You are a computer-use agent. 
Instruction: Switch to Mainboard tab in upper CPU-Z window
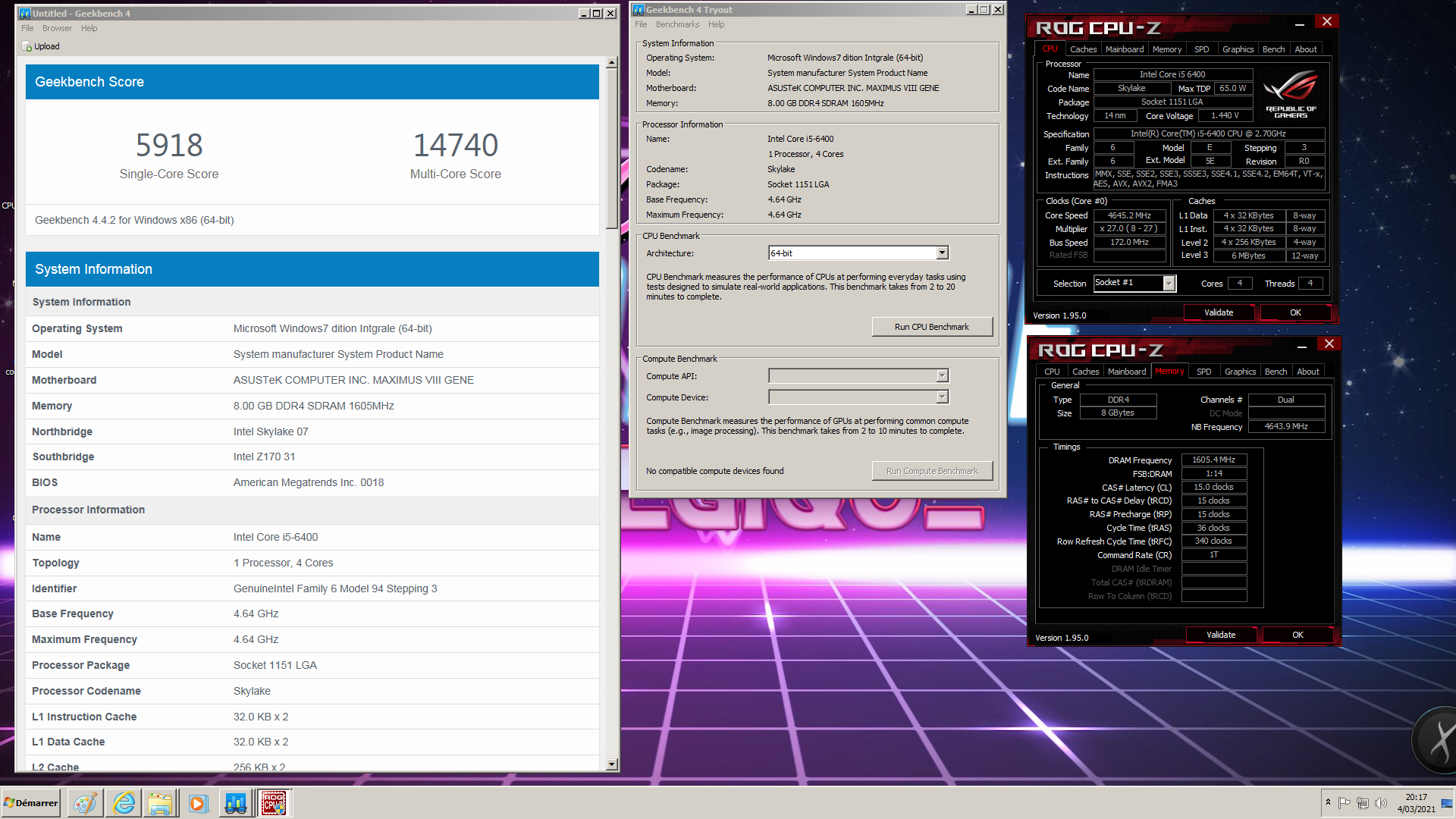coord(1125,49)
